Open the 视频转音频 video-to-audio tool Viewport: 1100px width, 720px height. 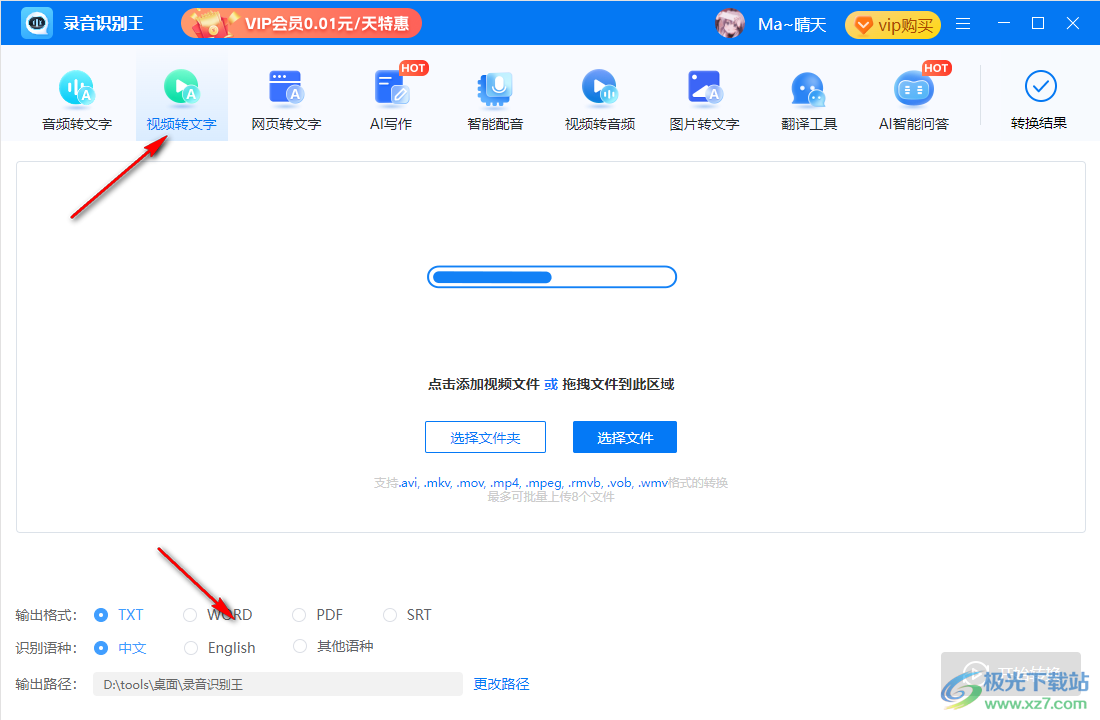pyautogui.click(x=600, y=100)
